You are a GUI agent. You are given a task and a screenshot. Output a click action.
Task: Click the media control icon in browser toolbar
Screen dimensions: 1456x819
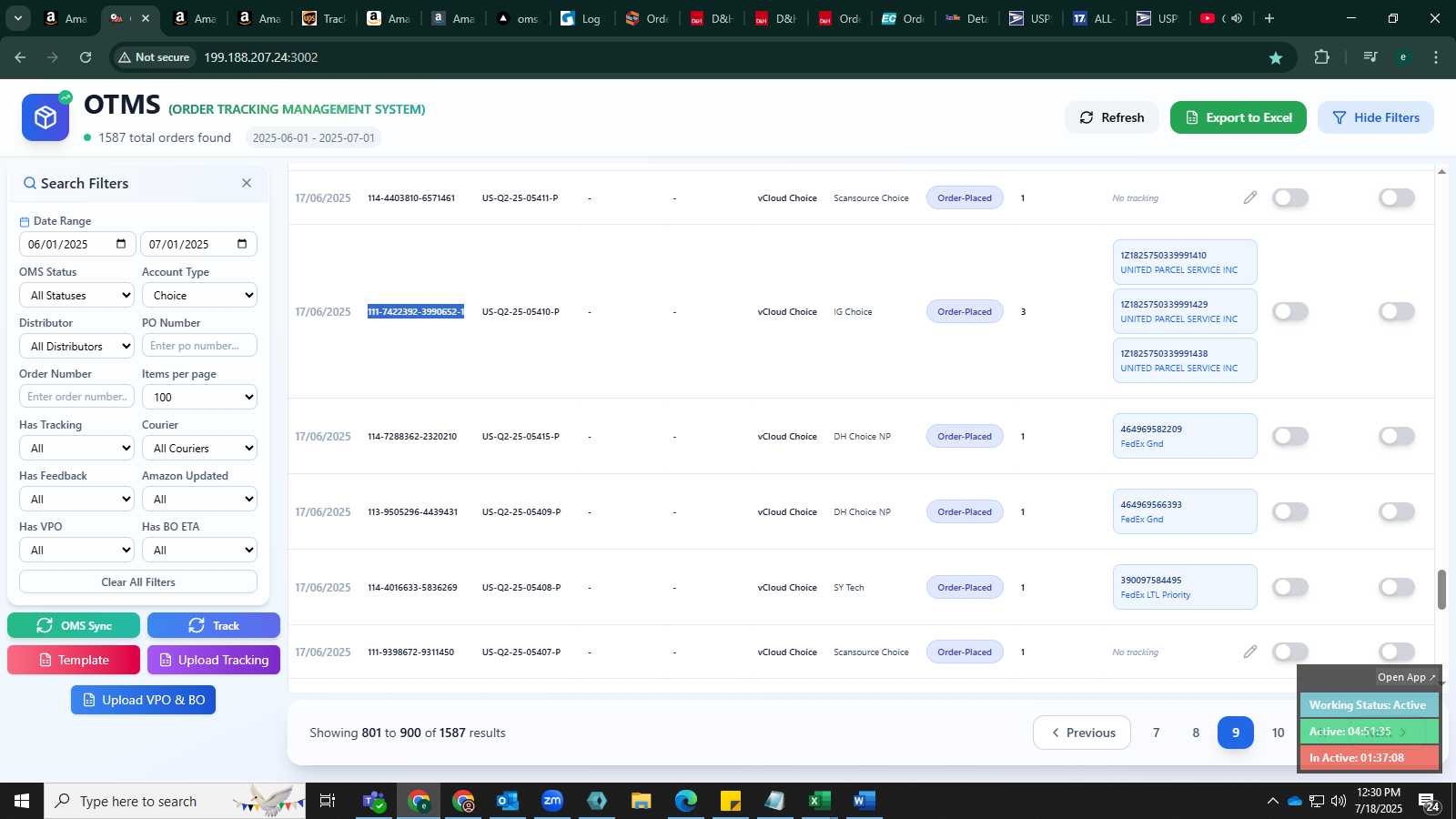pyautogui.click(x=1370, y=57)
